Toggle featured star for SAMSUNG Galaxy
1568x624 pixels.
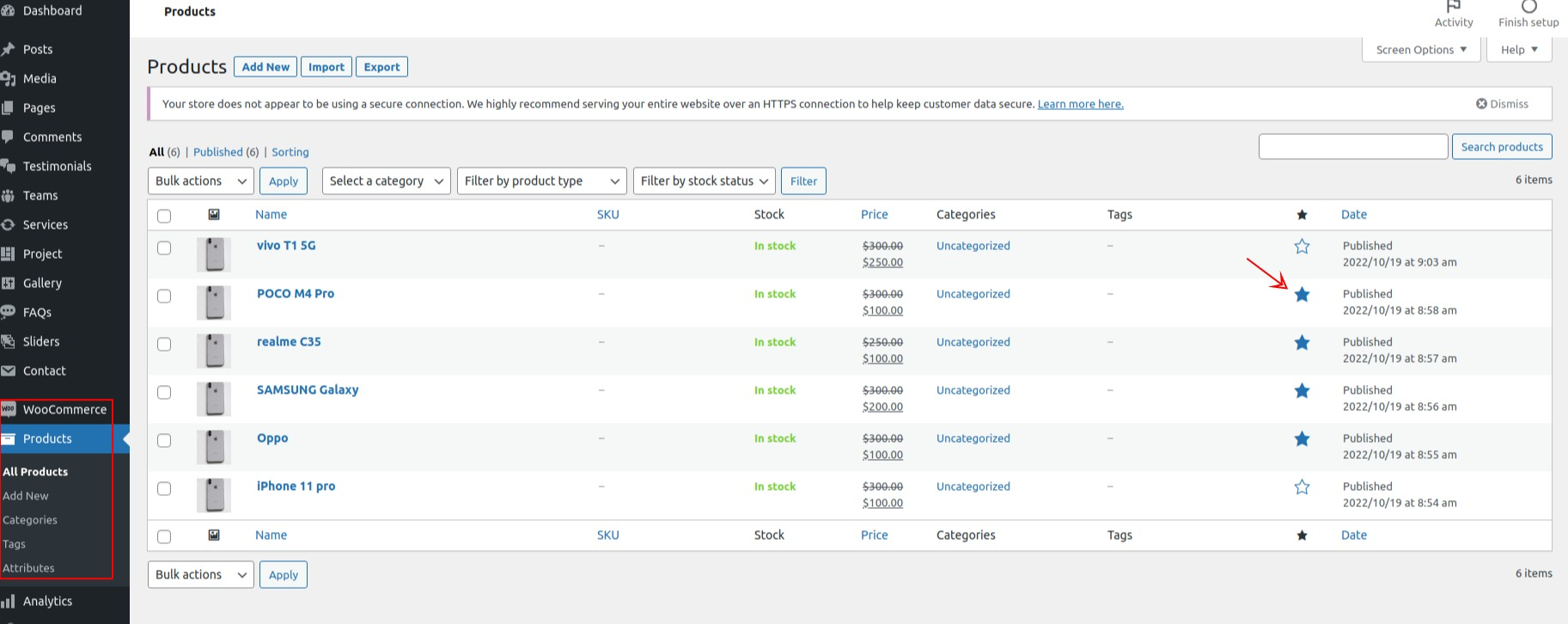tap(1302, 391)
